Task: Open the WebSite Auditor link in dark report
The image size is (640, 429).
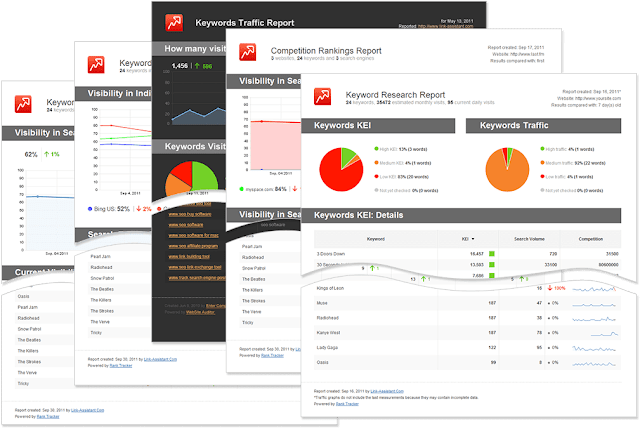Action: (200, 312)
